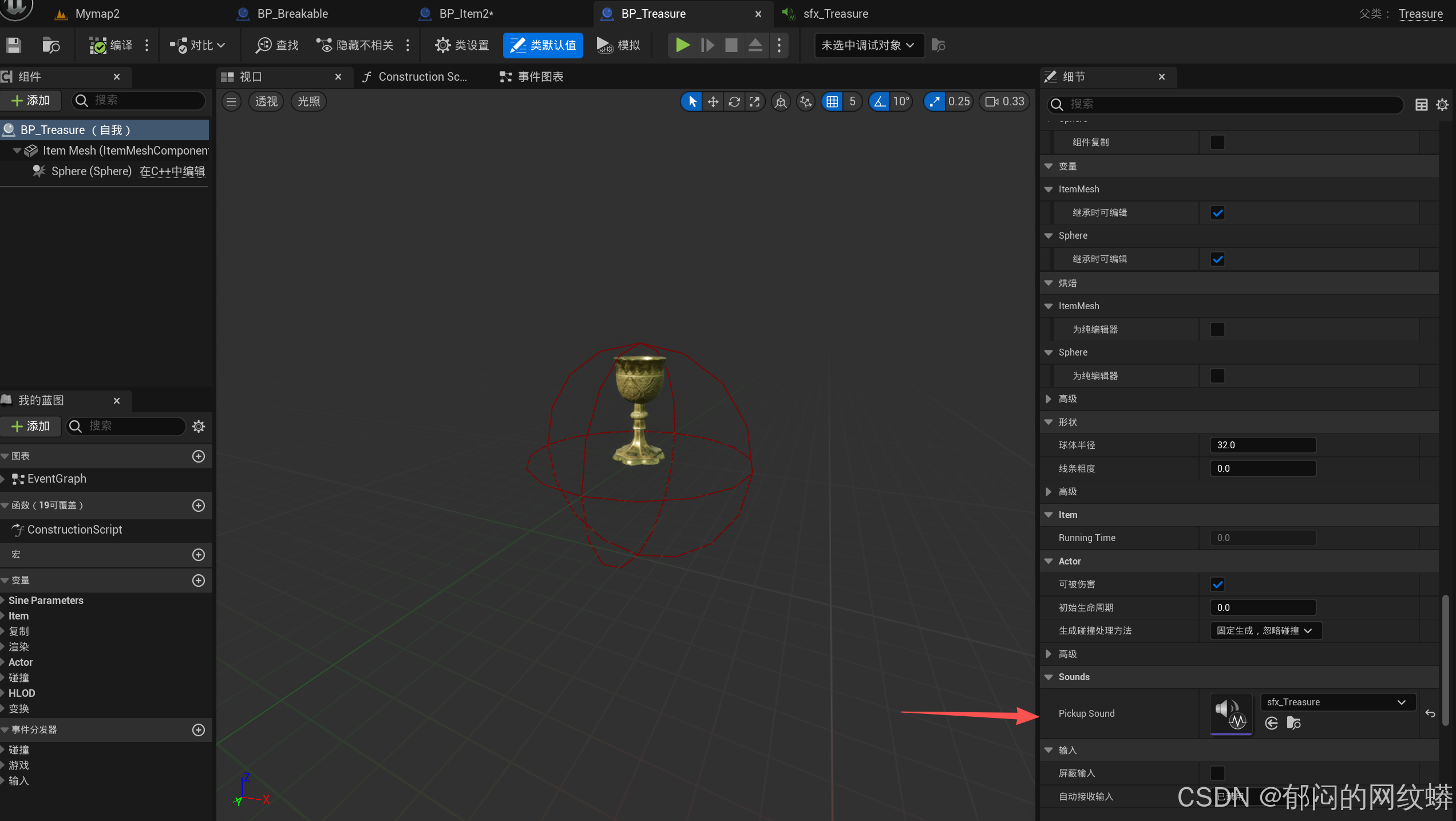This screenshot has height=821, width=1456.
Task: Uncheck 可被伤害 checkbox
Action: 1217,585
